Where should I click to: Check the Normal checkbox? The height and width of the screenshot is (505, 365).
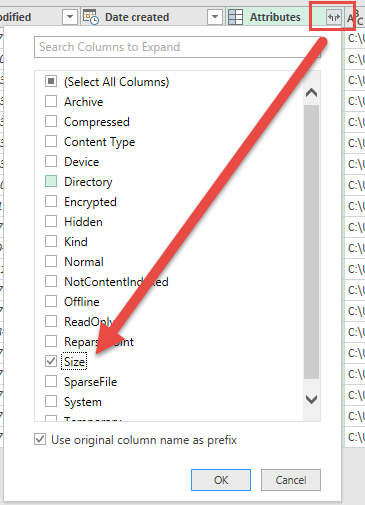point(51,261)
